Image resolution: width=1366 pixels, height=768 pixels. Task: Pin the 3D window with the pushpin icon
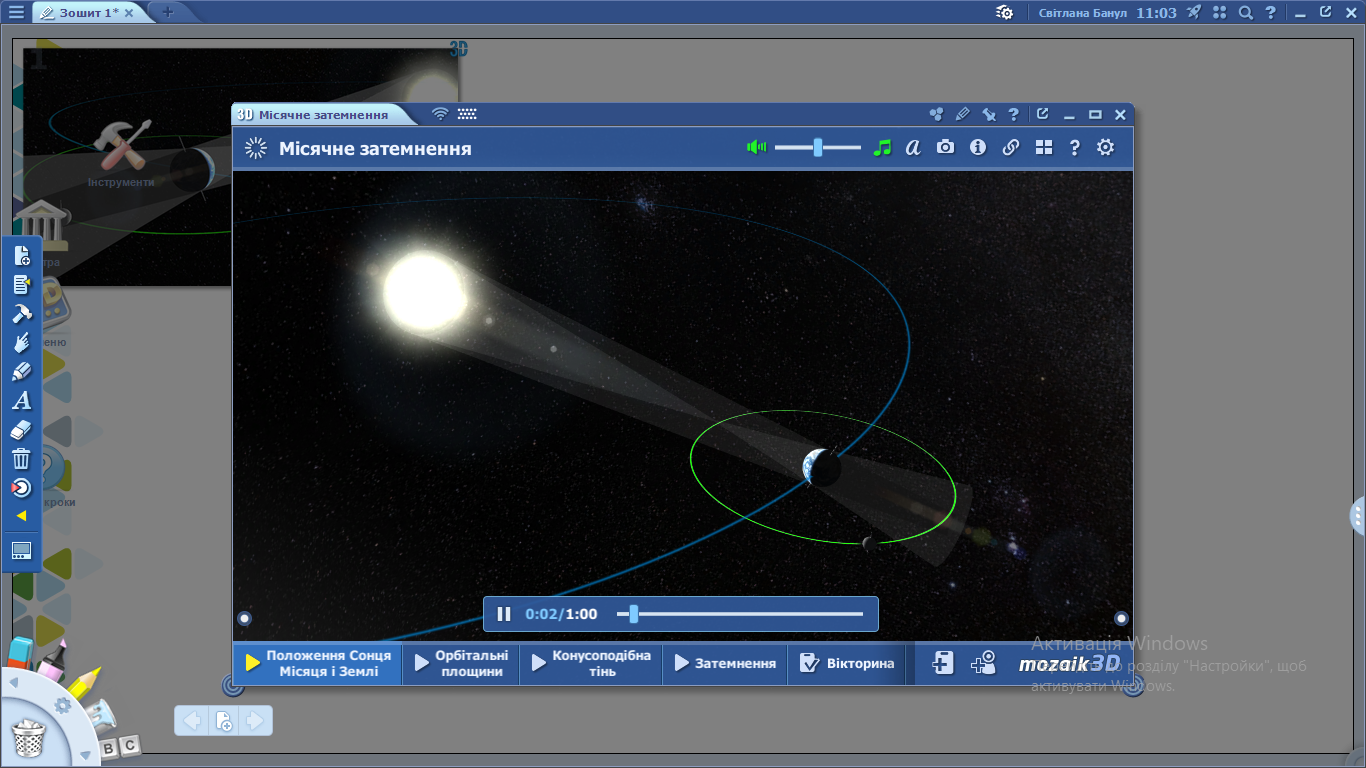(x=988, y=115)
